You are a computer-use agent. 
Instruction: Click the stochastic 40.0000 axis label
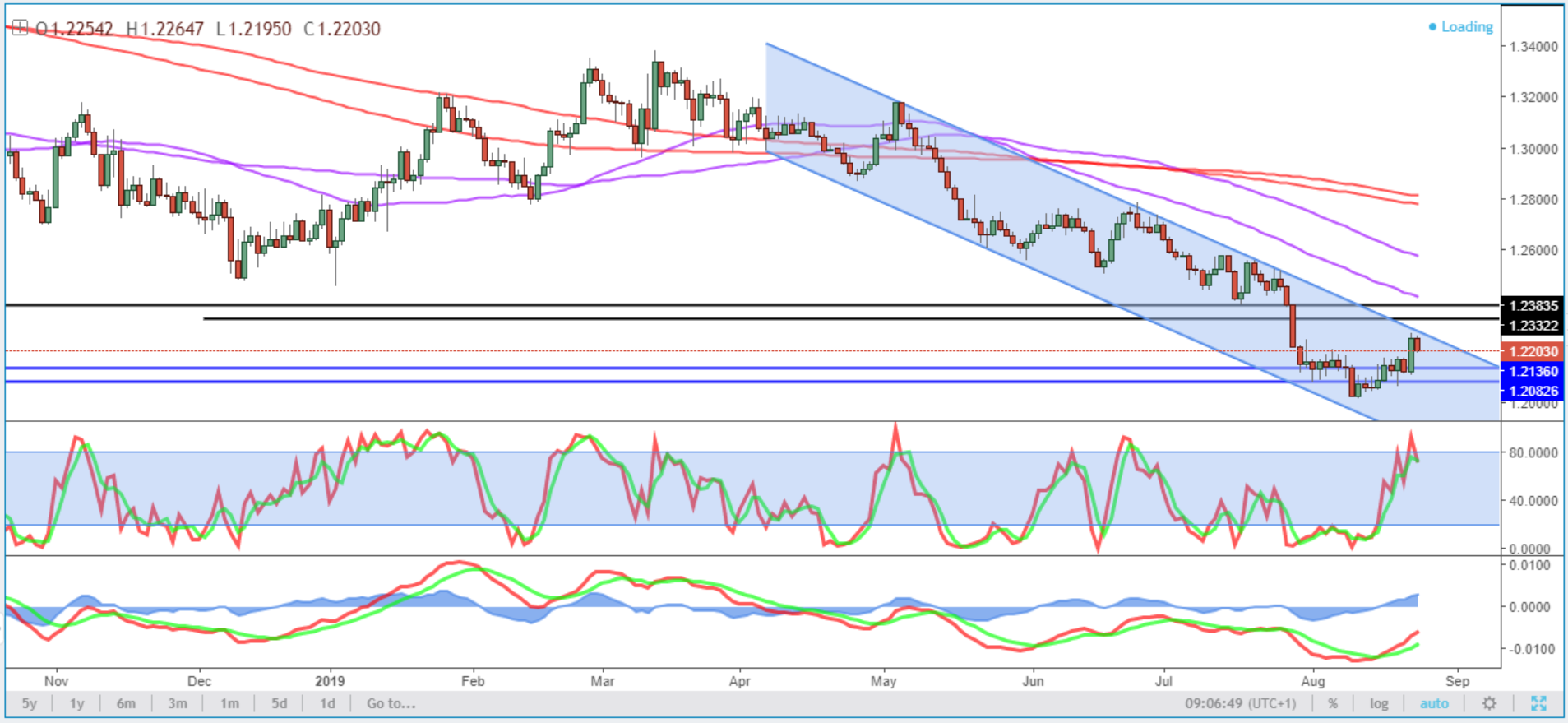click(1533, 500)
